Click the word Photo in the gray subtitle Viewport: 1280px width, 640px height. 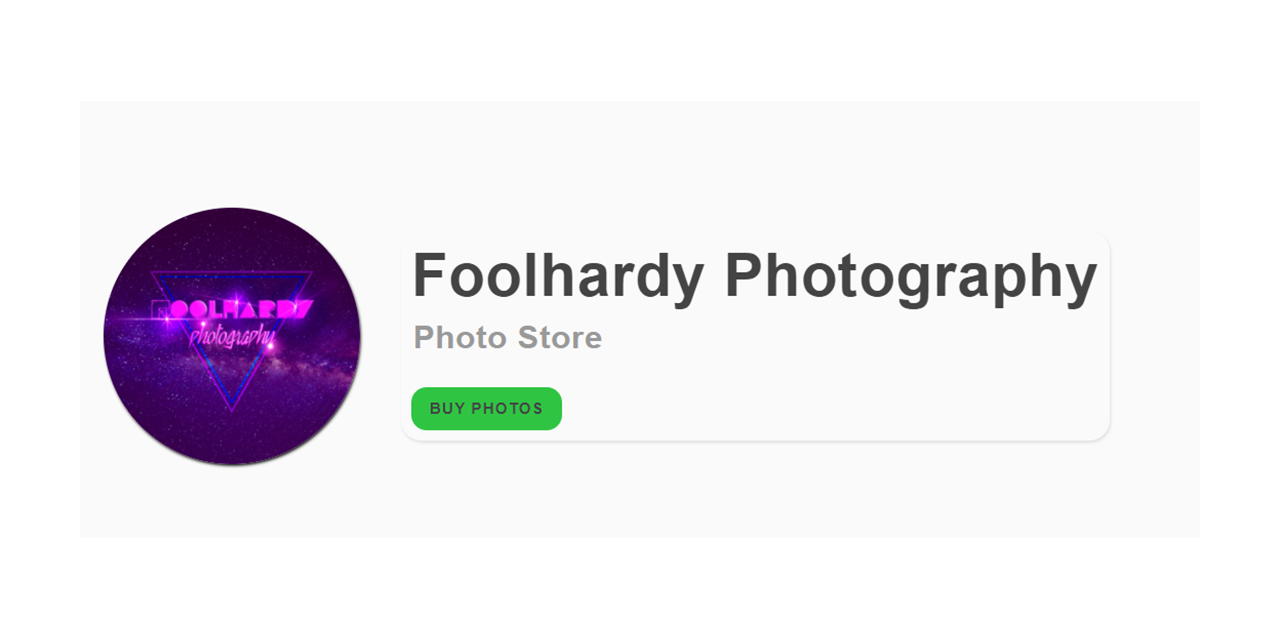(x=461, y=338)
